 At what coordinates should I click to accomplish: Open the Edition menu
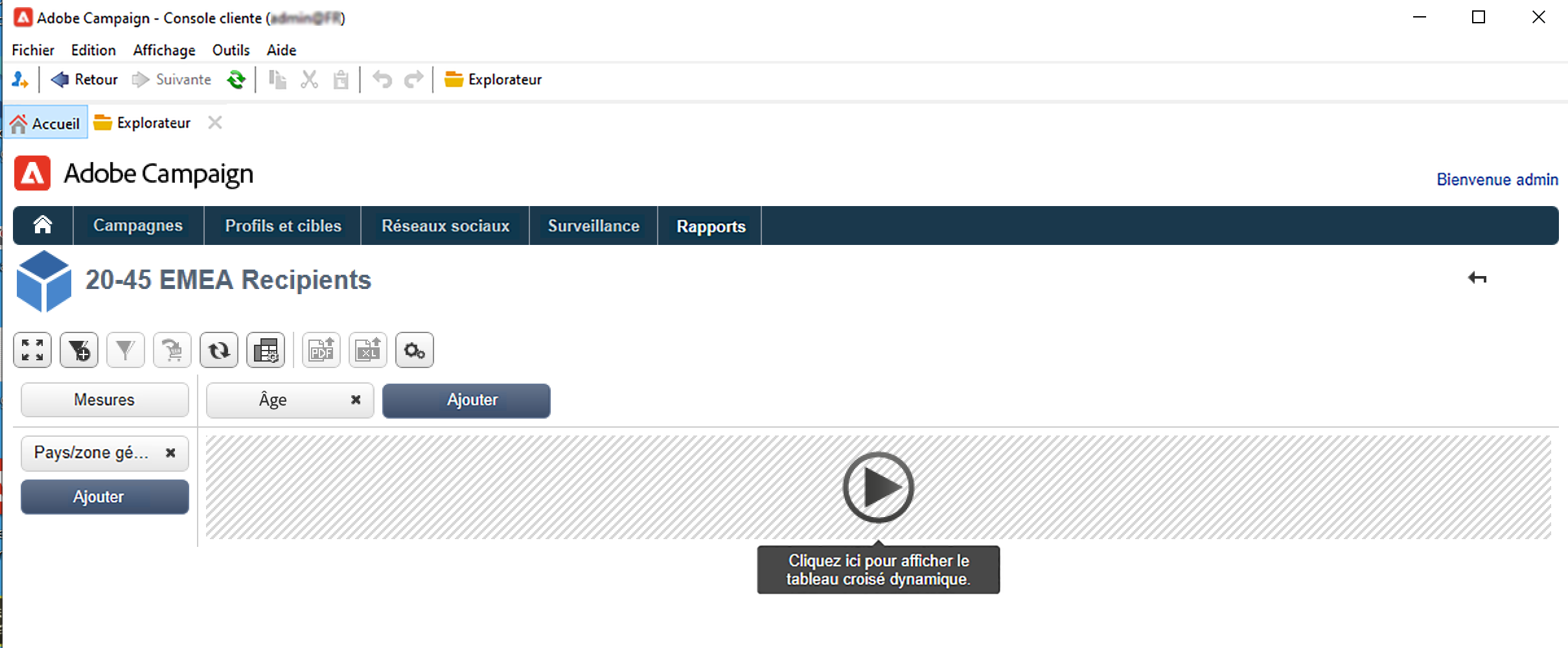click(x=93, y=50)
